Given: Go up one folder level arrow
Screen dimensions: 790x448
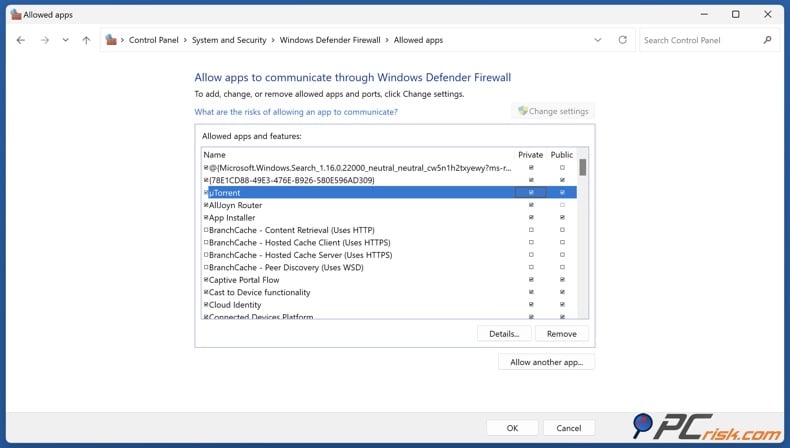Looking at the screenshot, I should 86,40.
